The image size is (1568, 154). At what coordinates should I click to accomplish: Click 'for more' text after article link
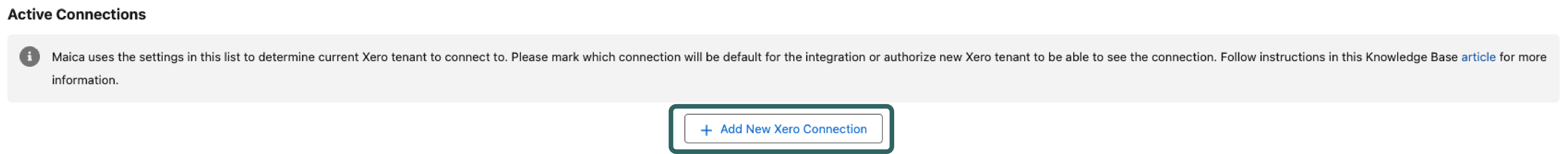click(x=1522, y=57)
